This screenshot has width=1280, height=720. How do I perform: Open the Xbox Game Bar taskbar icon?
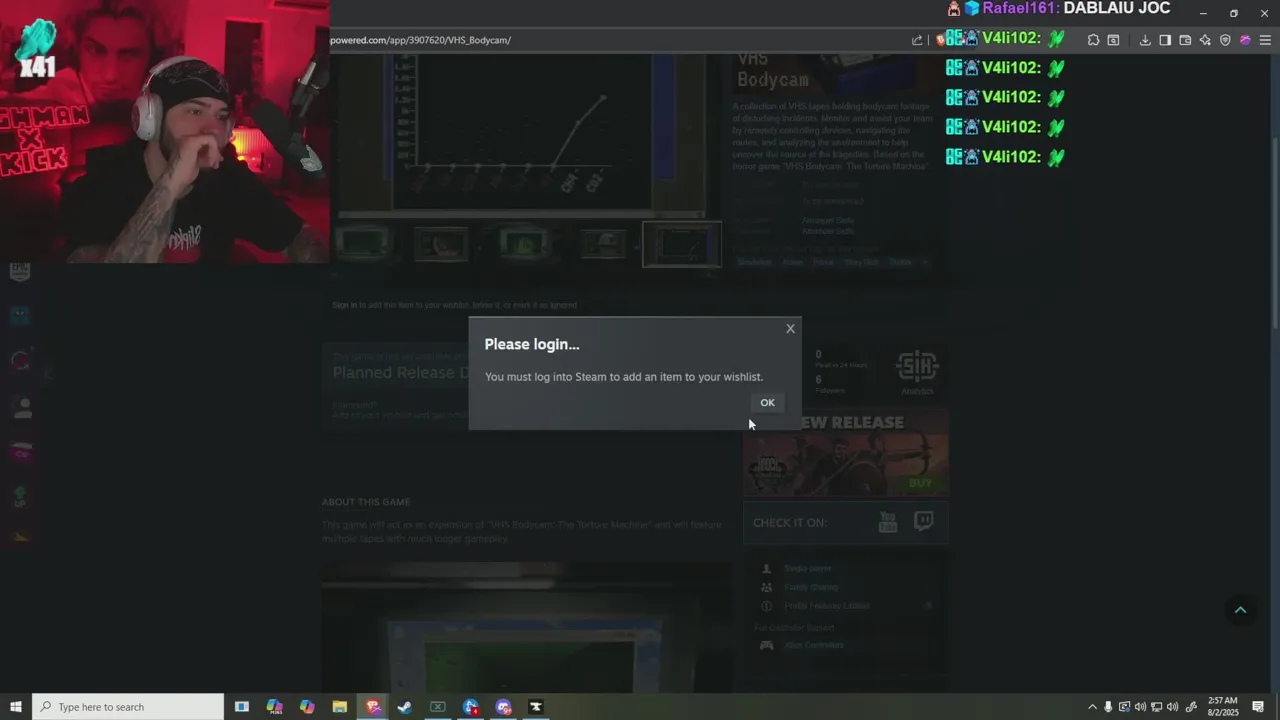tap(438, 707)
